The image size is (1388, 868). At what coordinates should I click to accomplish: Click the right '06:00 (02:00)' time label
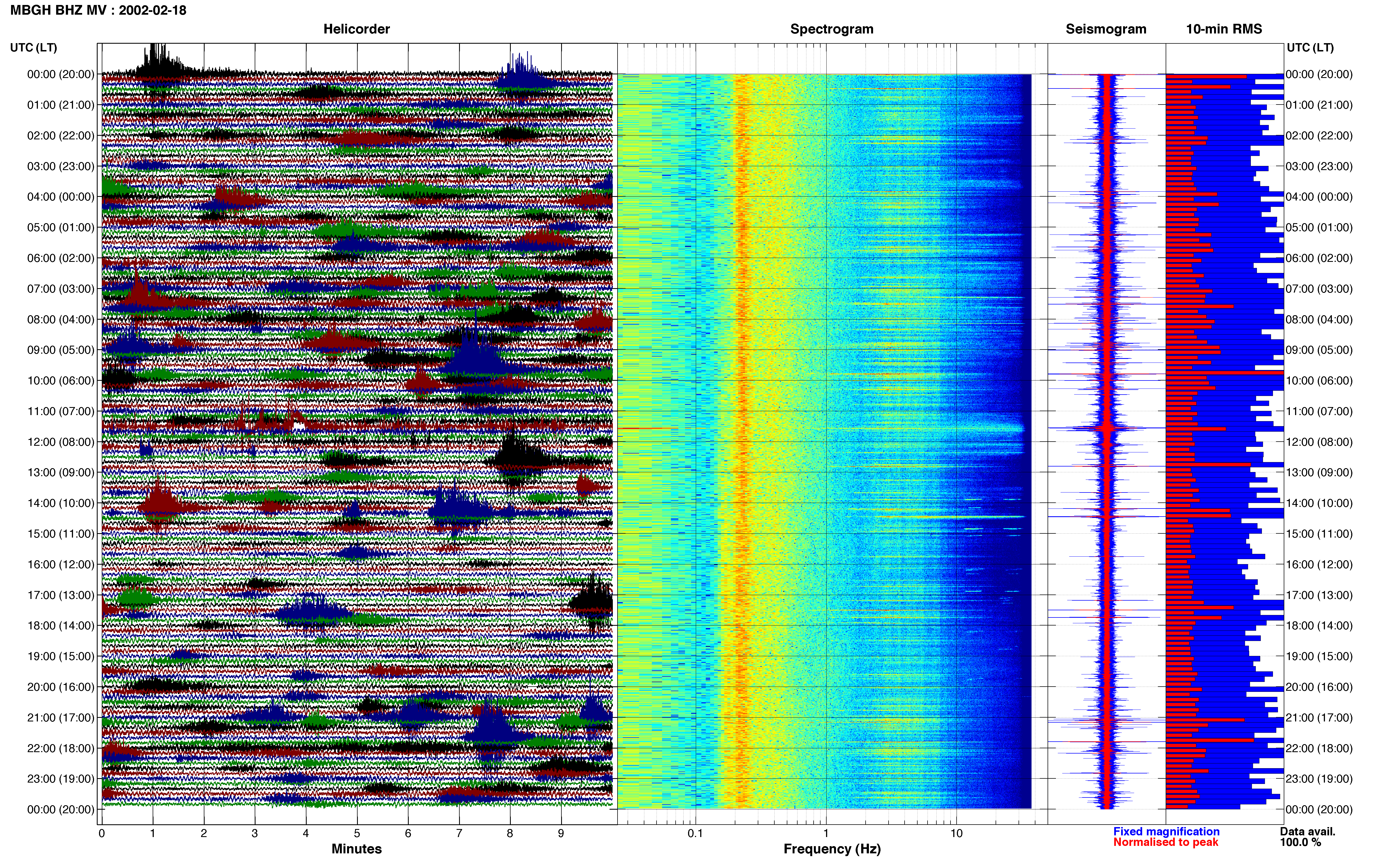coord(1319,258)
